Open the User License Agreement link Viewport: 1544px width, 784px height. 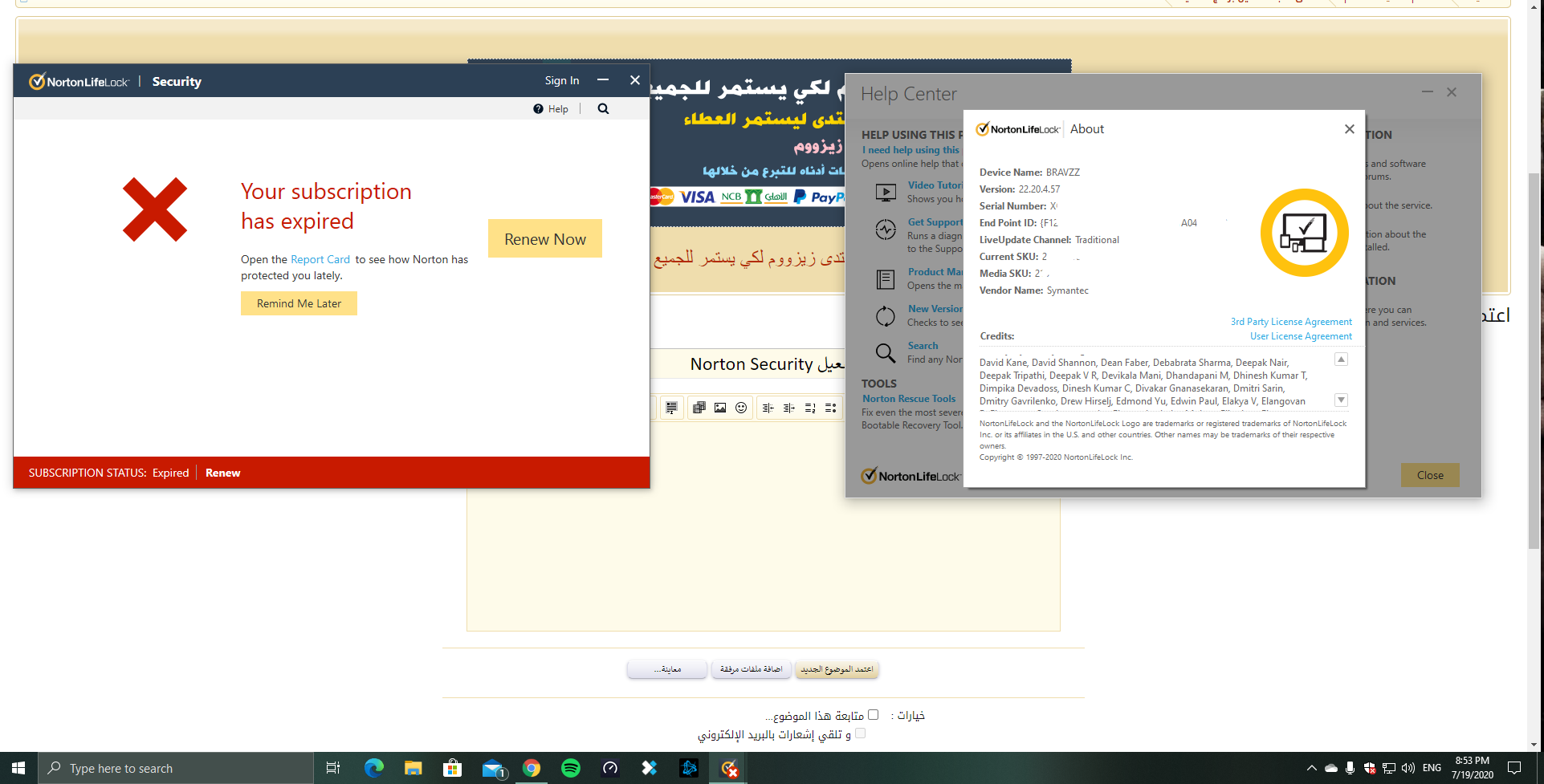click(1301, 336)
